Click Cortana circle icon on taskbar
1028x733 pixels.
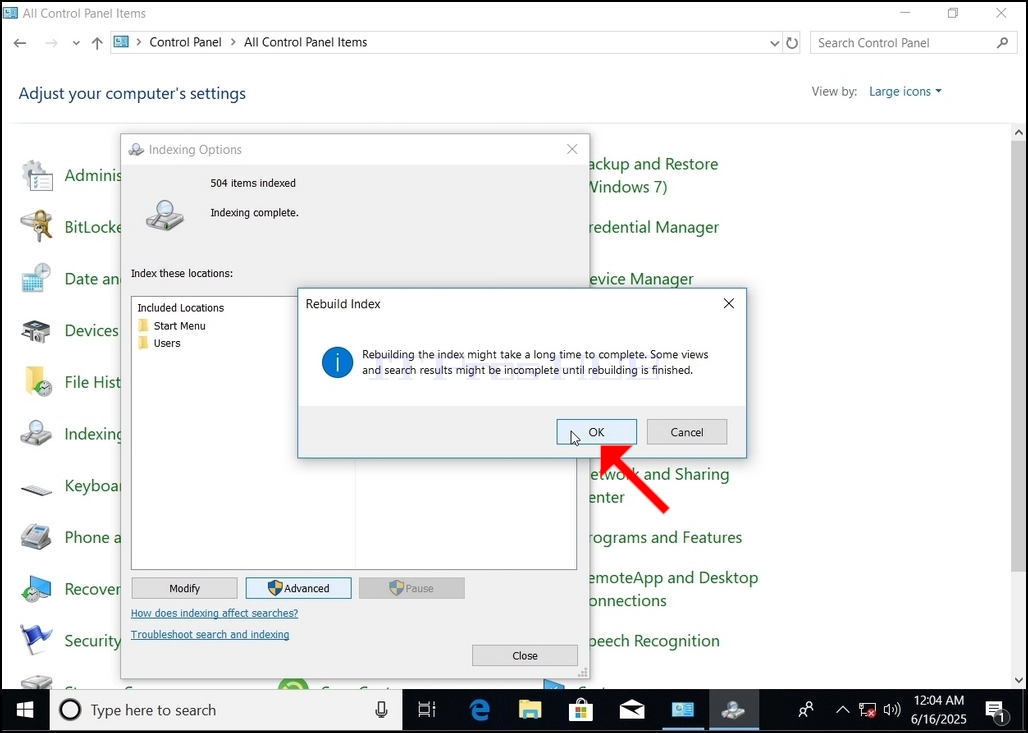(70, 710)
